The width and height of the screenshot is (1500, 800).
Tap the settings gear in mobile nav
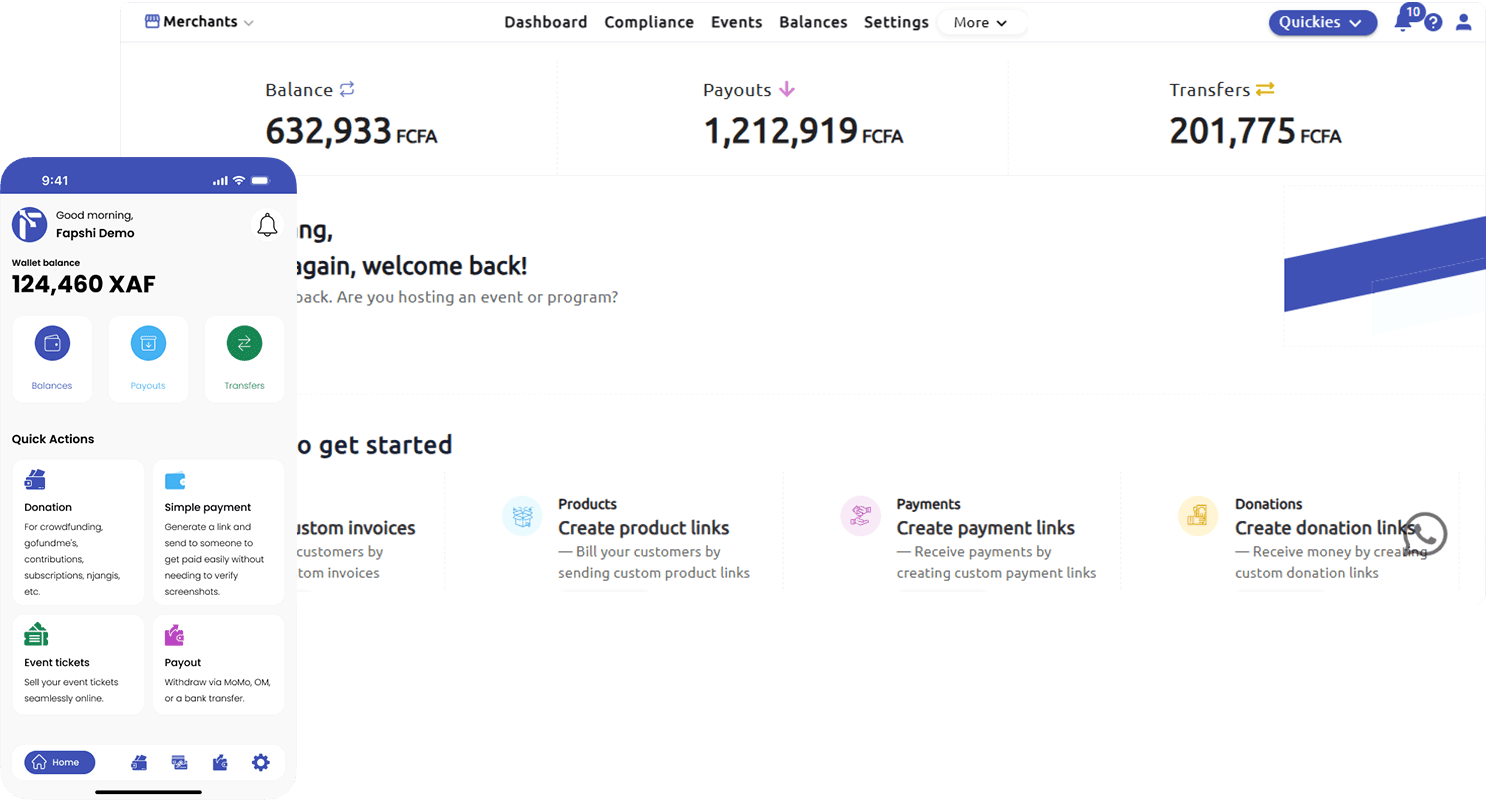pyautogui.click(x=260, y=763)
